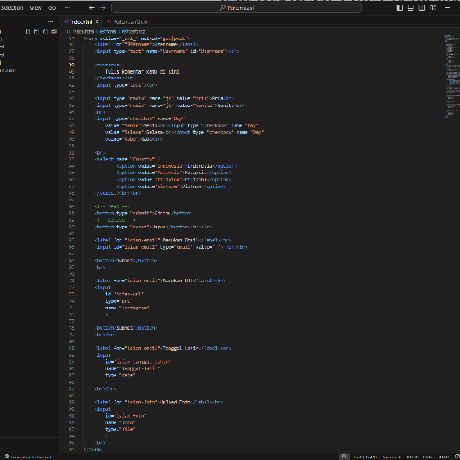Click the magnifier icon in status bar
460x460 pixels.
tap(344, 456)
